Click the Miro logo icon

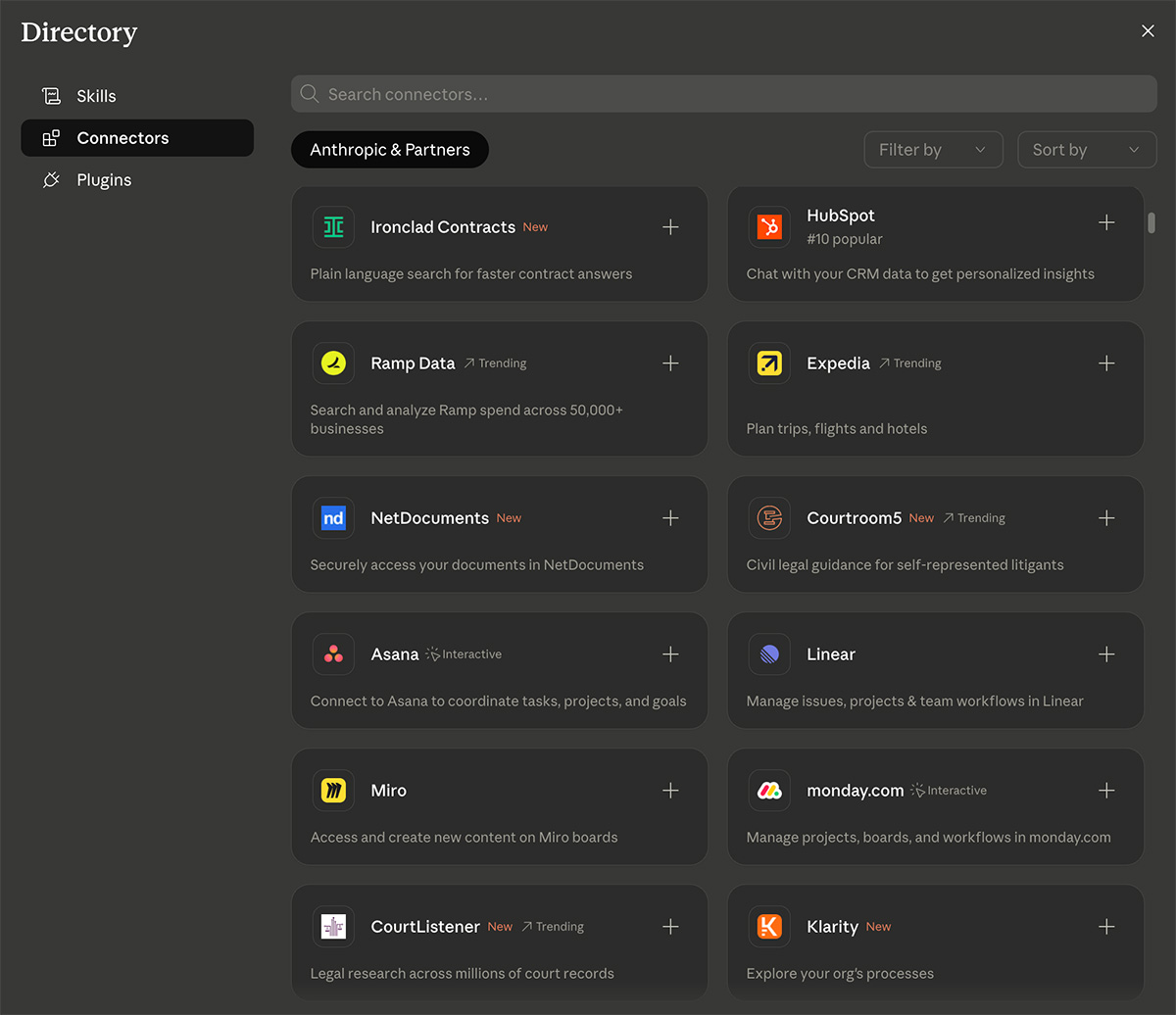pyautogui.click(x=333, y=790)
